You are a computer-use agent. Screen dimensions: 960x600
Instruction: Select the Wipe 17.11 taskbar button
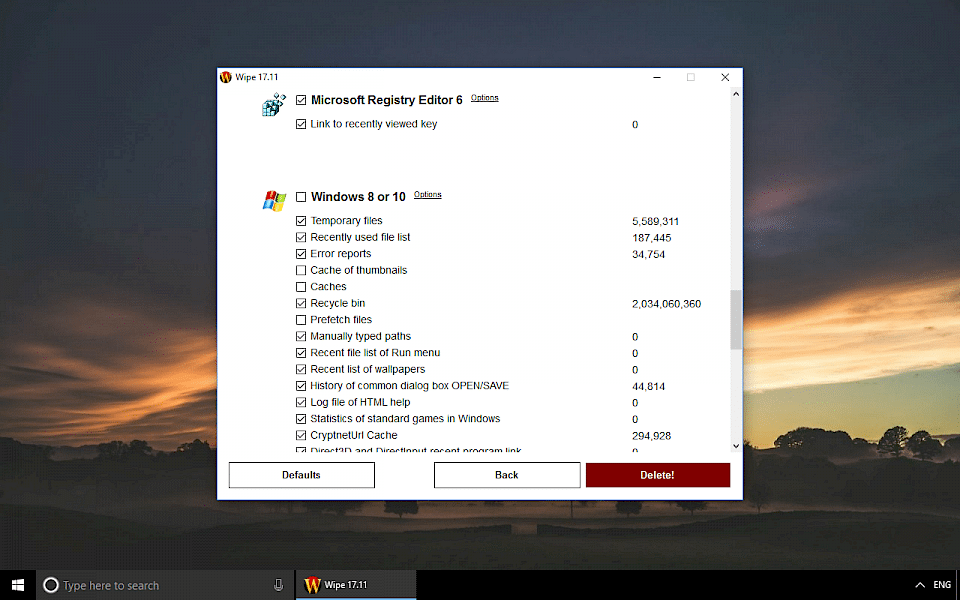pos(356,585)
